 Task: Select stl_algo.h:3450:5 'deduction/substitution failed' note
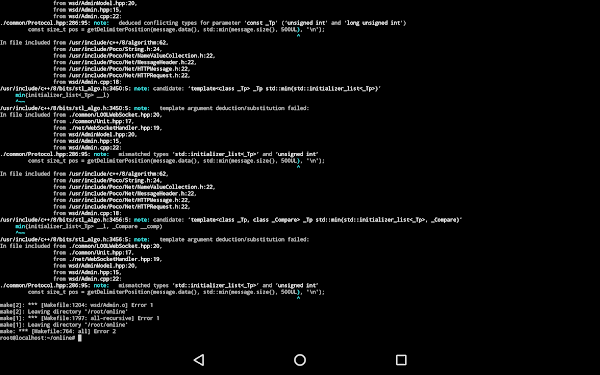tap(154, 108)
